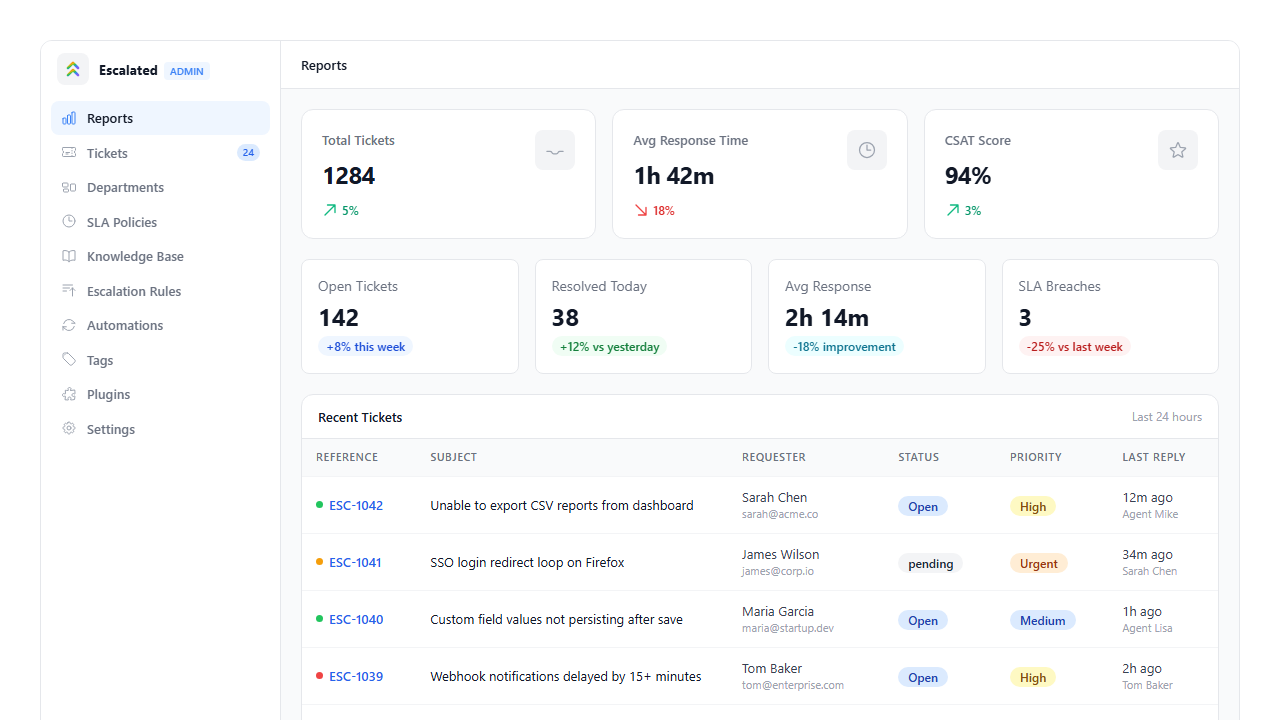
Task: Click the Urgent priority badge
Action: [1038, 563]
